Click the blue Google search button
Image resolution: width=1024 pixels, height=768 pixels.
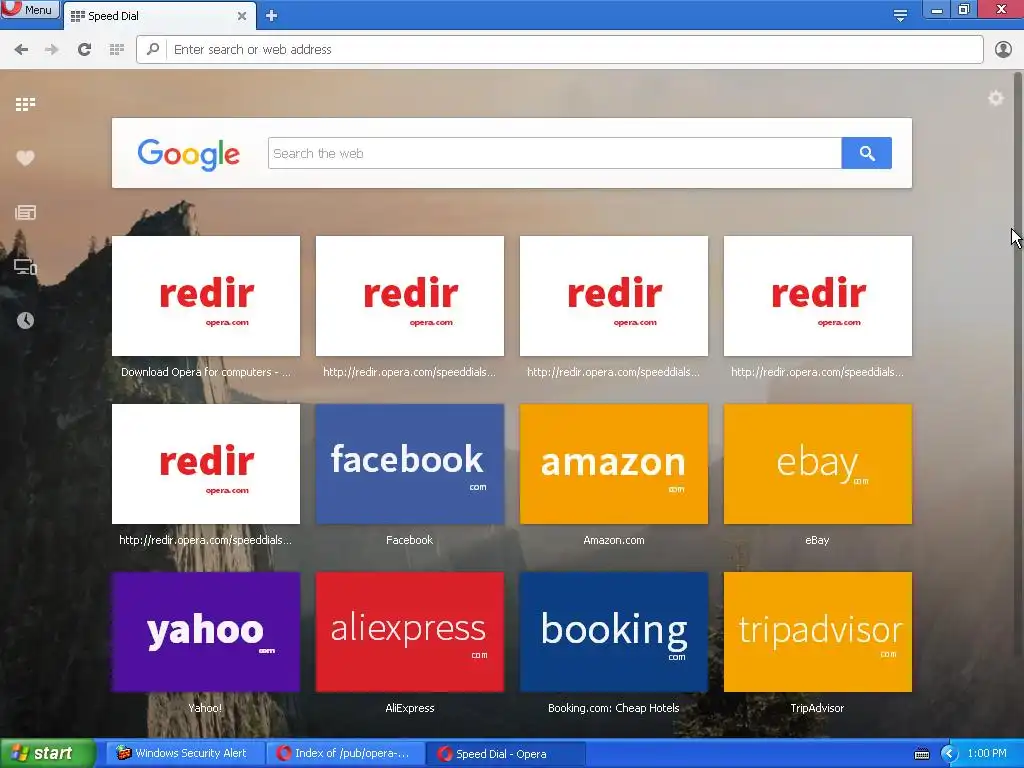(867, 153)
